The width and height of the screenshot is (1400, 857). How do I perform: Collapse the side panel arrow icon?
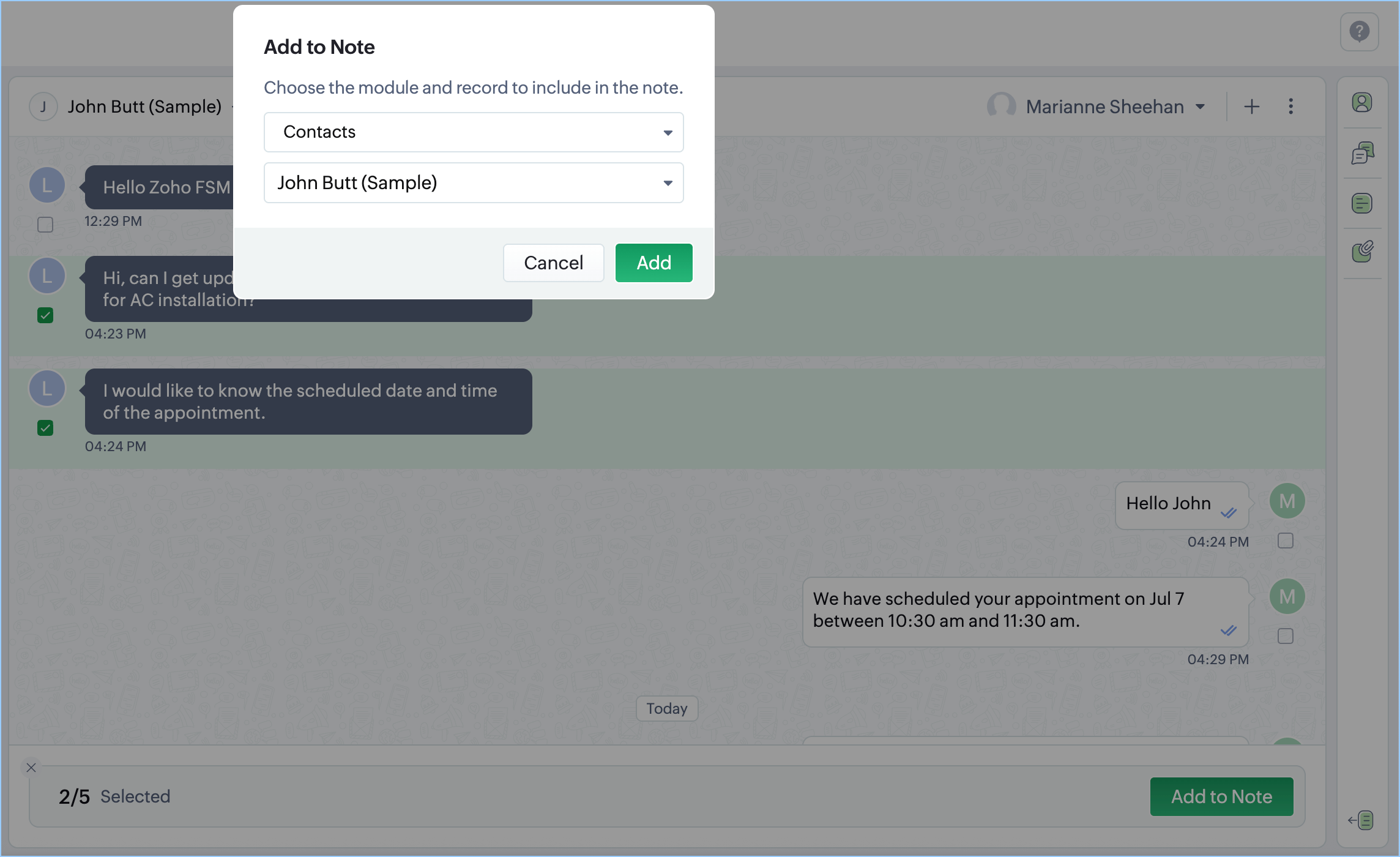point(1361,820)
